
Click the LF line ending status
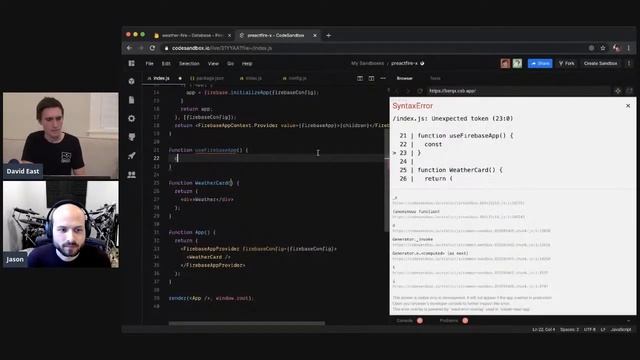coord(603,329)
